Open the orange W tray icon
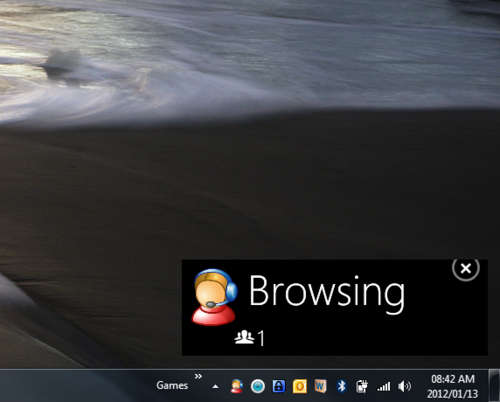The image size is (500, 402). click(320, 386)
